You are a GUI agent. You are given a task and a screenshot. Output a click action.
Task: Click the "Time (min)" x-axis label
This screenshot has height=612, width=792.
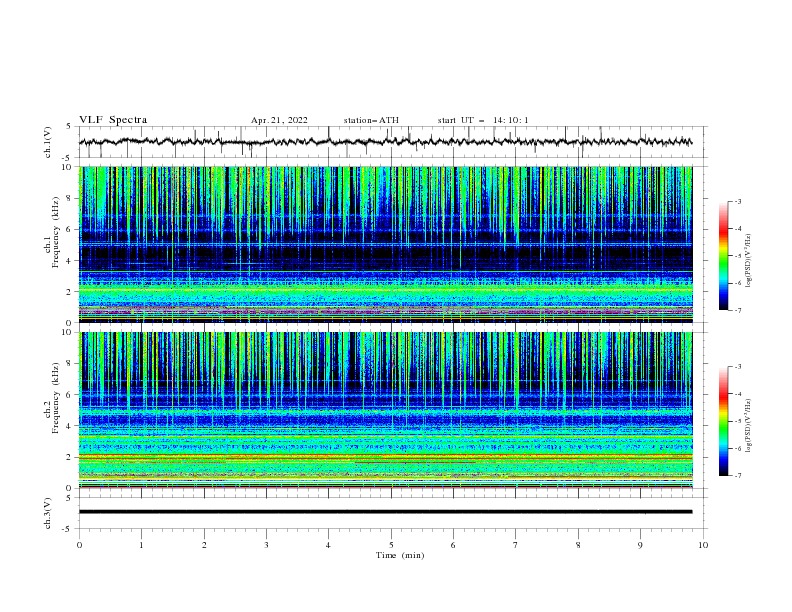click(x=400, y=555)
